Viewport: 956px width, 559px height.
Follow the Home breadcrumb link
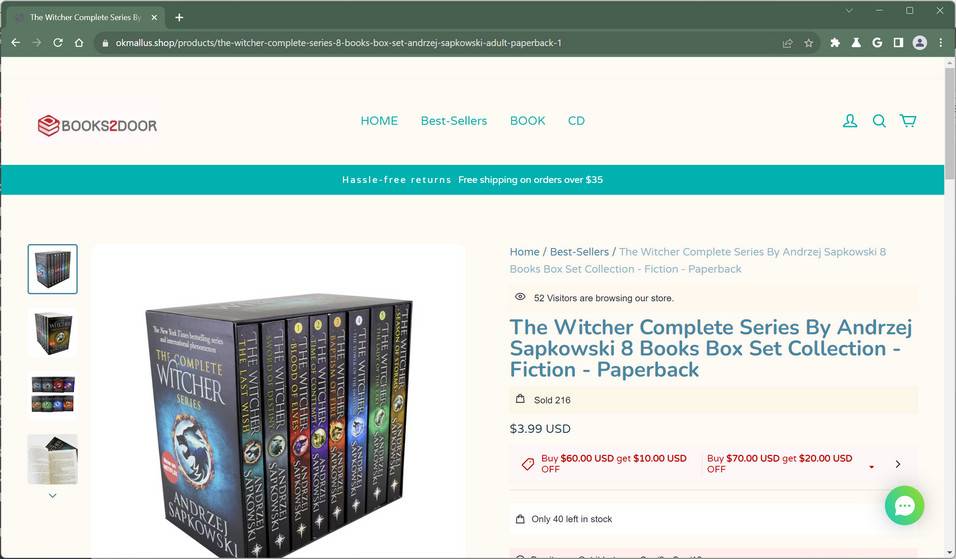524,252
